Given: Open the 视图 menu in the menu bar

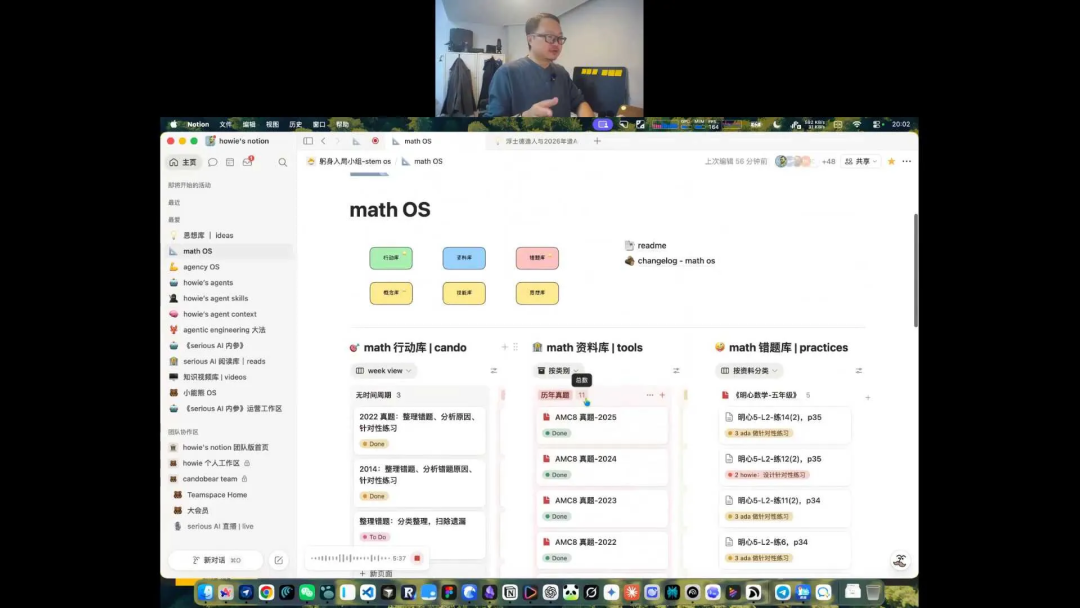Looking at the screenshot, I should coord(273,125).
